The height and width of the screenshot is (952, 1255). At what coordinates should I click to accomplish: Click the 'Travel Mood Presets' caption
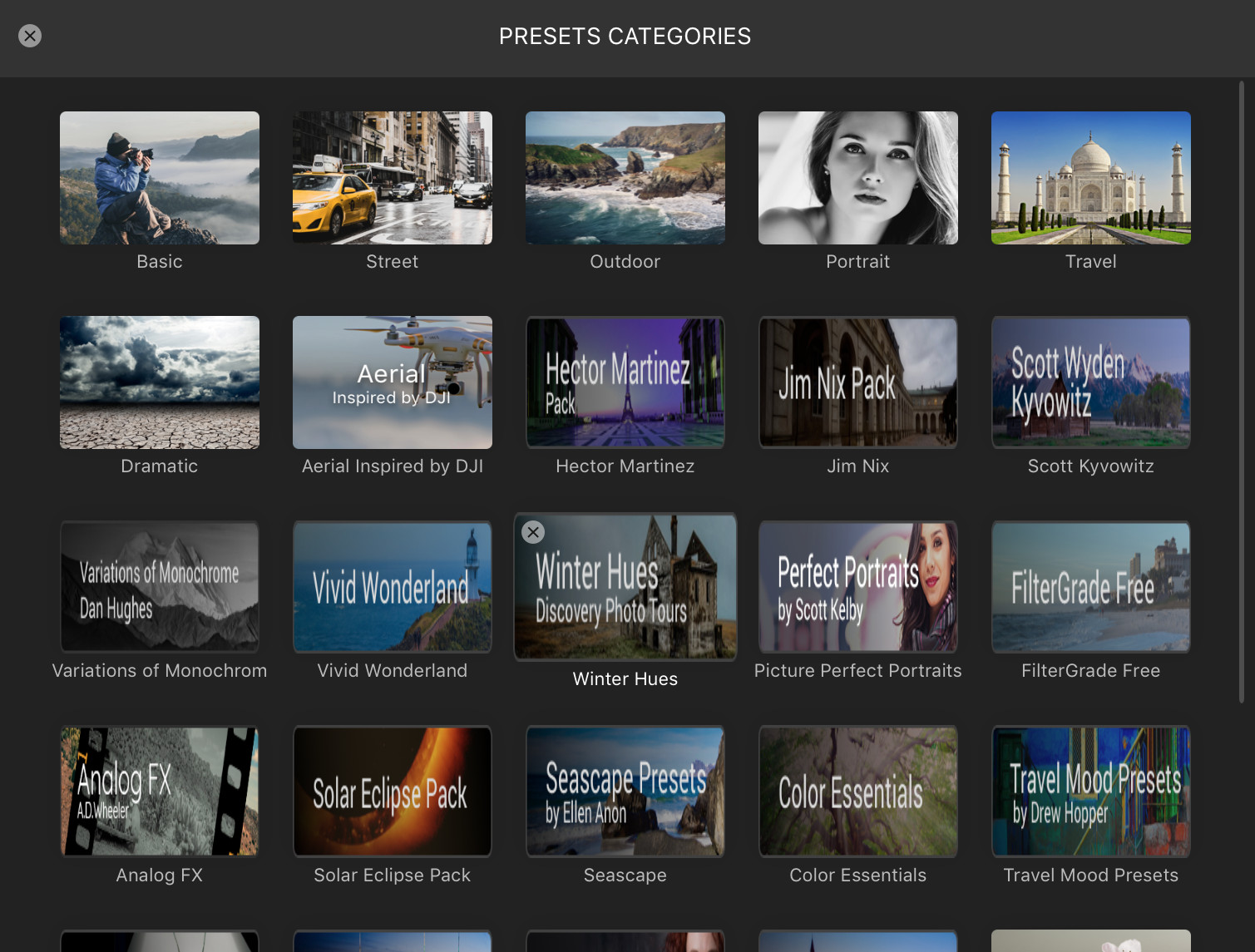1091,876
